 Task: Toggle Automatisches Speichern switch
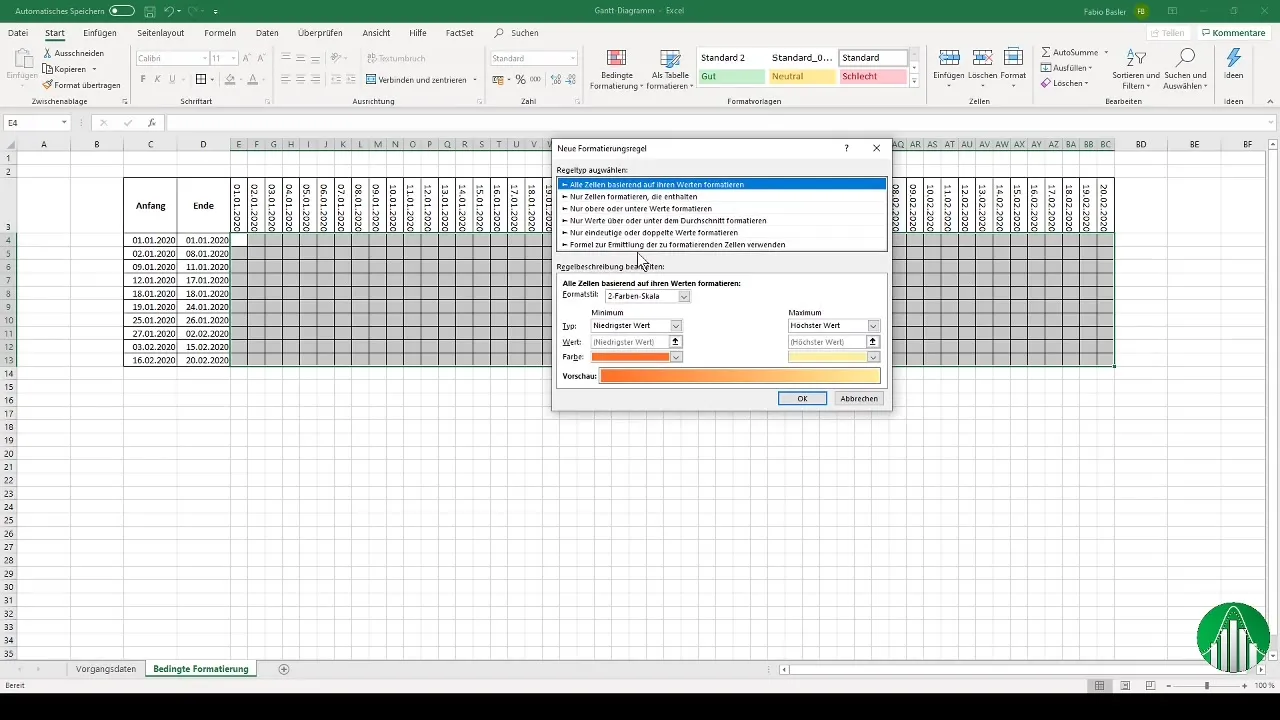click(x=121, y=11)
